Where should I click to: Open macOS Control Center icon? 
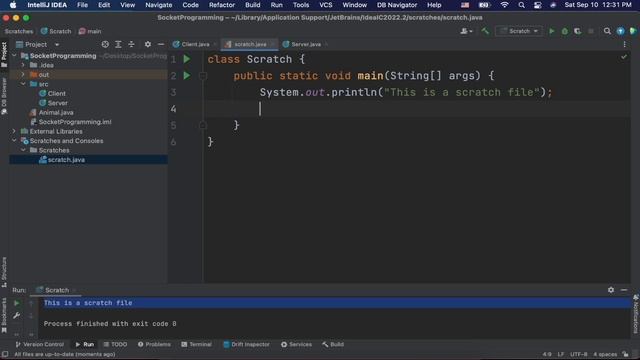click(538, 5)
